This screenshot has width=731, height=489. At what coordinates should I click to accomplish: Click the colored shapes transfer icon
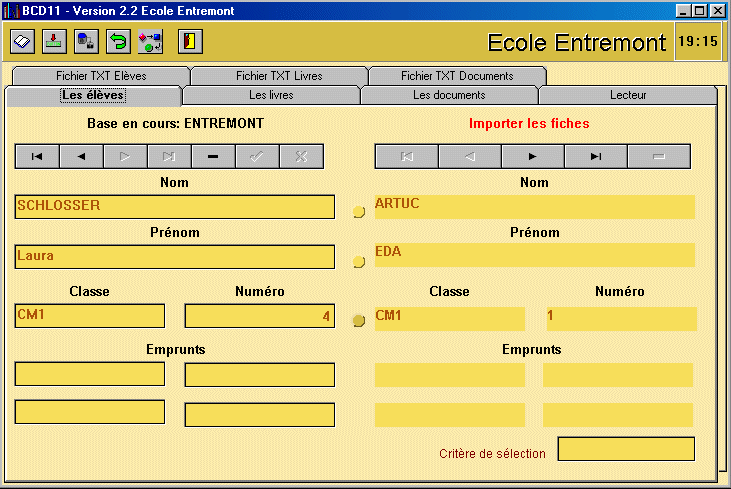tap(150, 41)
